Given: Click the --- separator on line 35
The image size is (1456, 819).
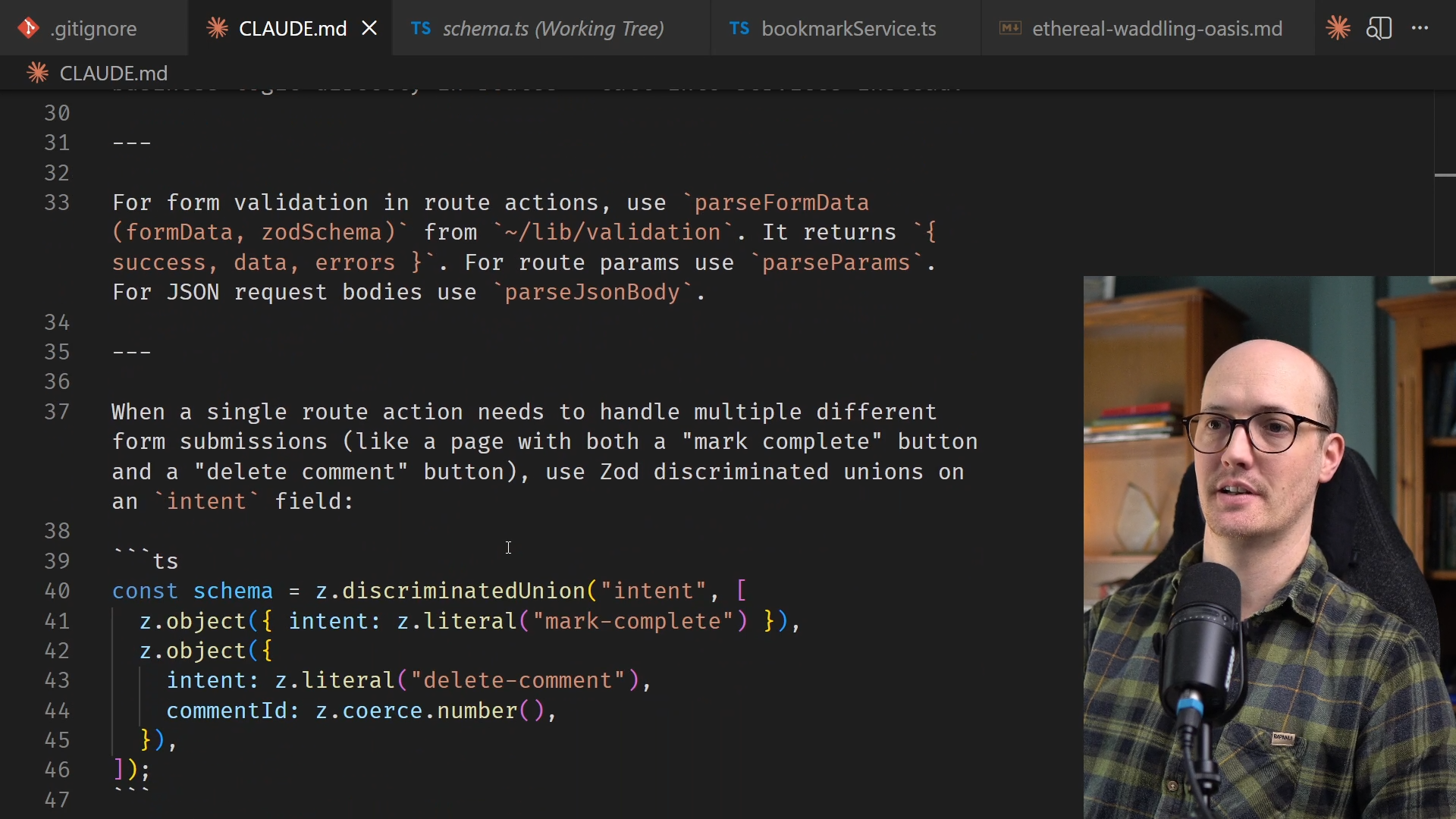Looking at the screenshot, I should pyautogui.click(x=132, y=352).
